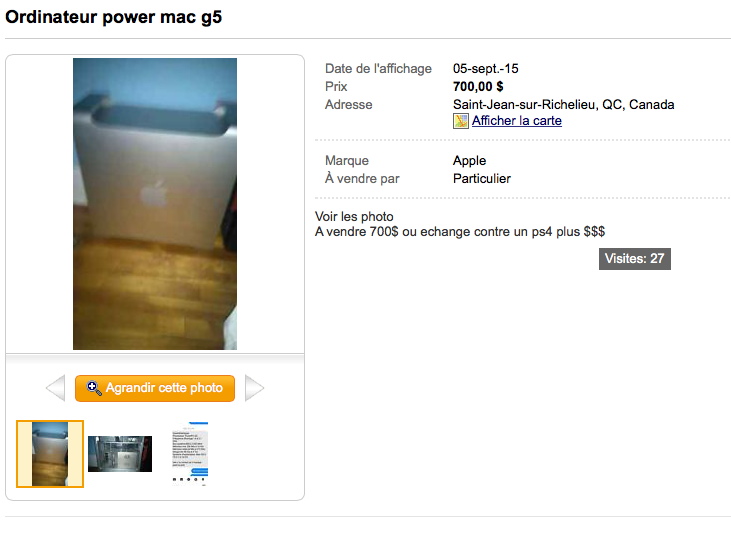Click the magnifier icon on enlarge button
The width and height of the screenshot is (731, 543).
[94, 388]
